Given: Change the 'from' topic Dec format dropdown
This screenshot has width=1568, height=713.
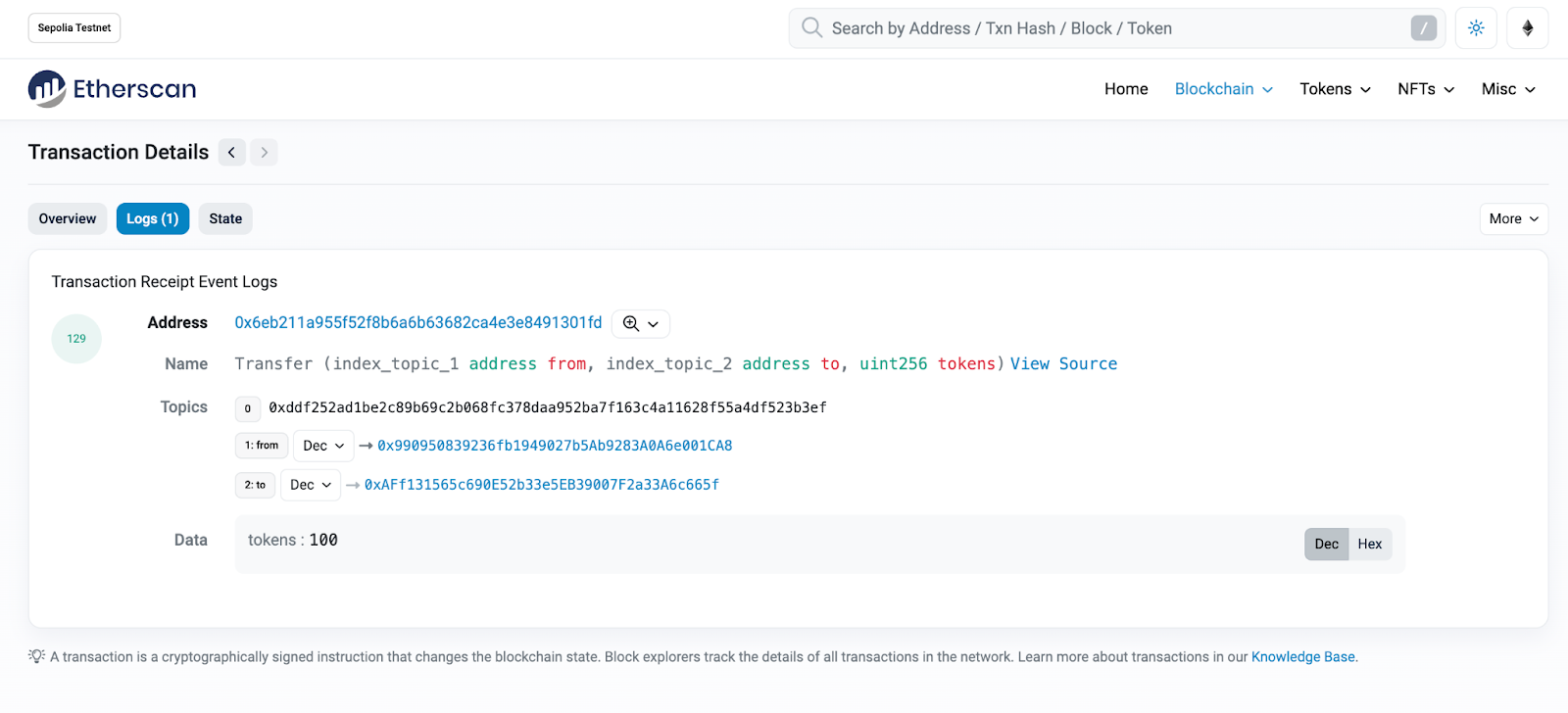Looking at the screenshot, I should (323, 446).
